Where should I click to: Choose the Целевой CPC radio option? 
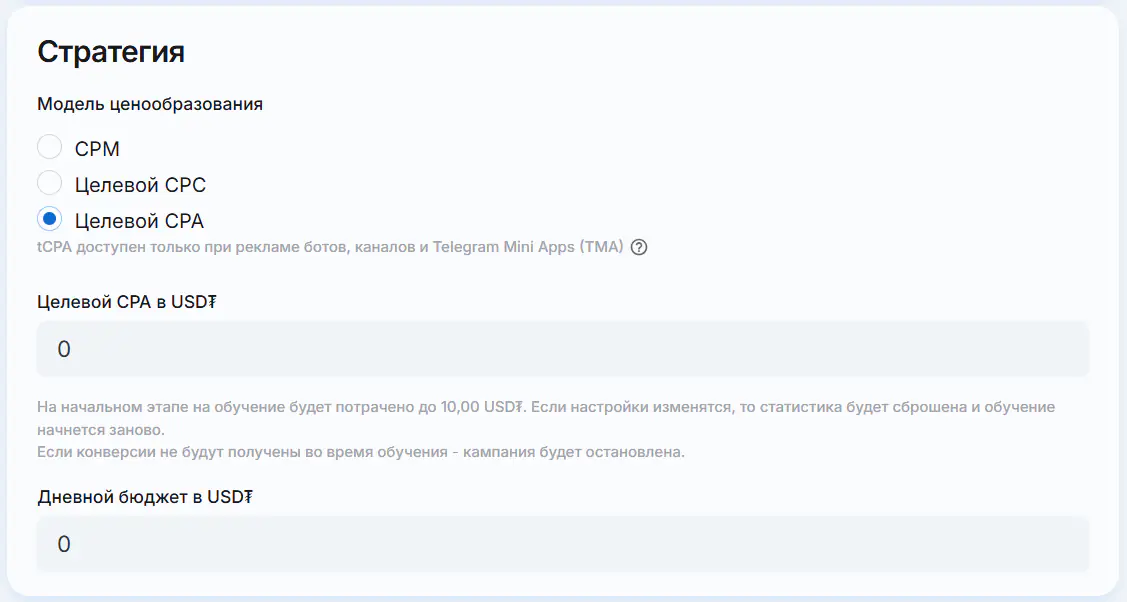pos(50,183)
